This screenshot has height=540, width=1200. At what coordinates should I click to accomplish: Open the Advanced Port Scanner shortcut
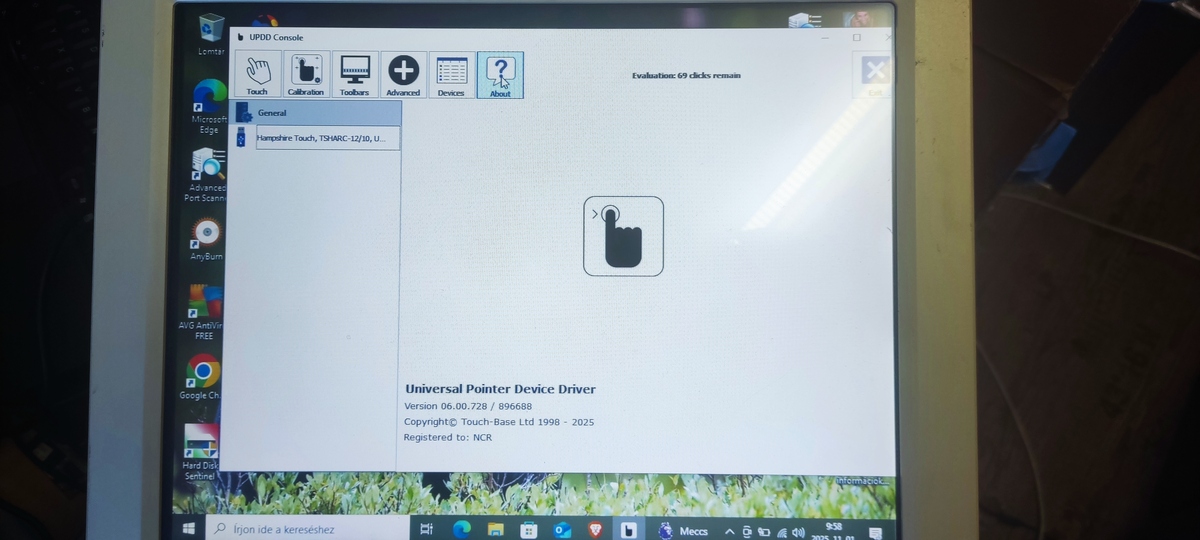click(206, 176)
